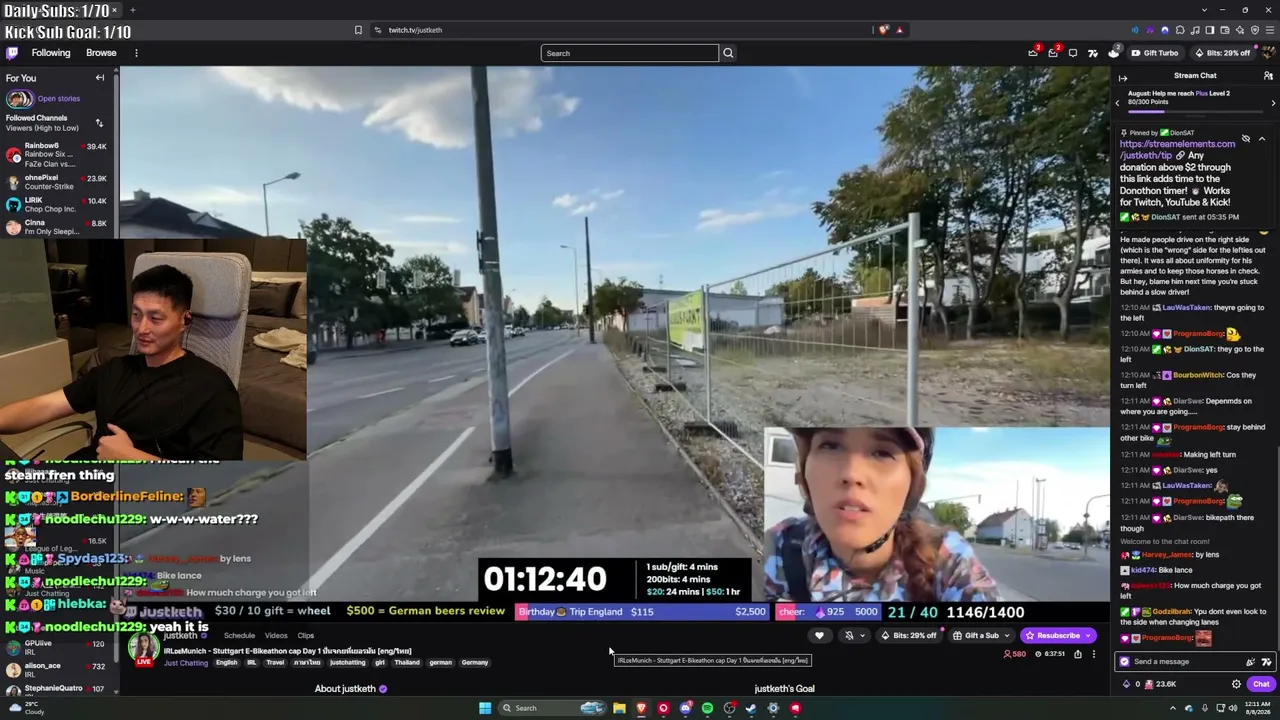Image resolution: width=1280 pixels, height=720 pixels.
Task: Open the browser wallet icon
Action: tap(1225, 30)
